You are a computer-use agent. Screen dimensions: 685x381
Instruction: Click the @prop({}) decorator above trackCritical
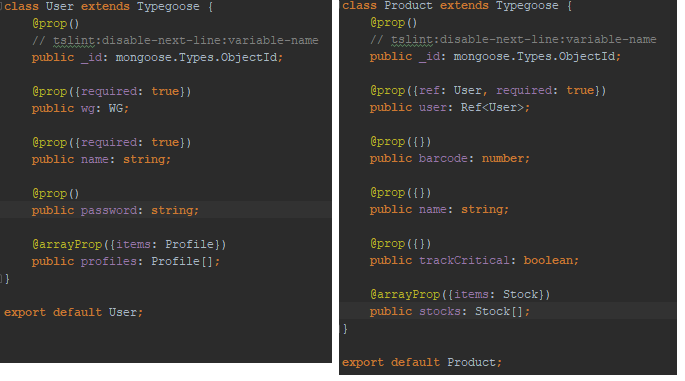pos(401,243)
